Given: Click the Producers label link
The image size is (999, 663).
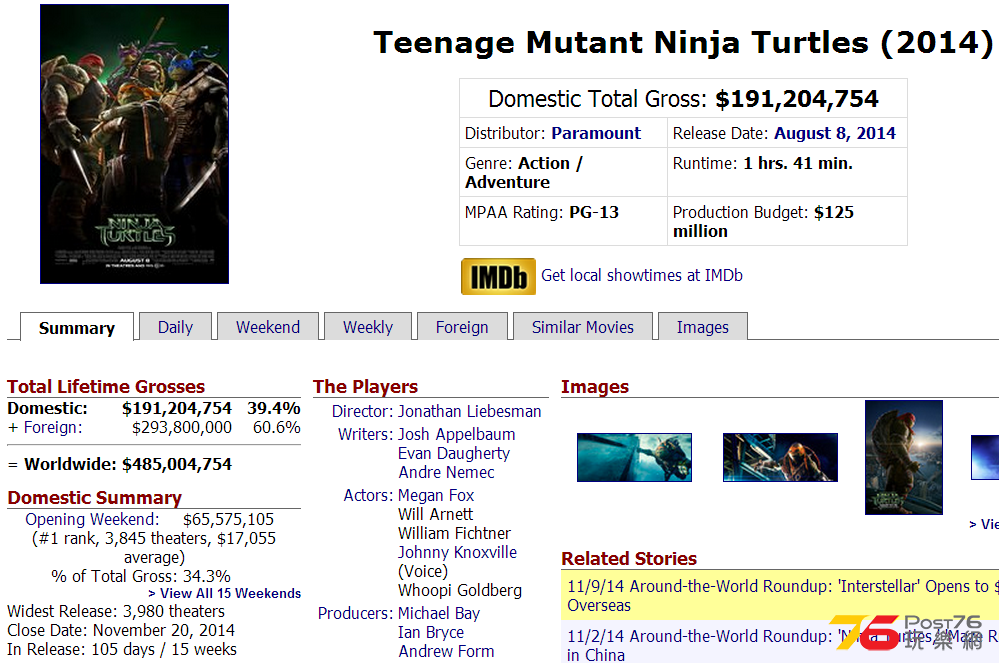Looking at the screenshot, I should pyautogui.click(x=356, y=613).
